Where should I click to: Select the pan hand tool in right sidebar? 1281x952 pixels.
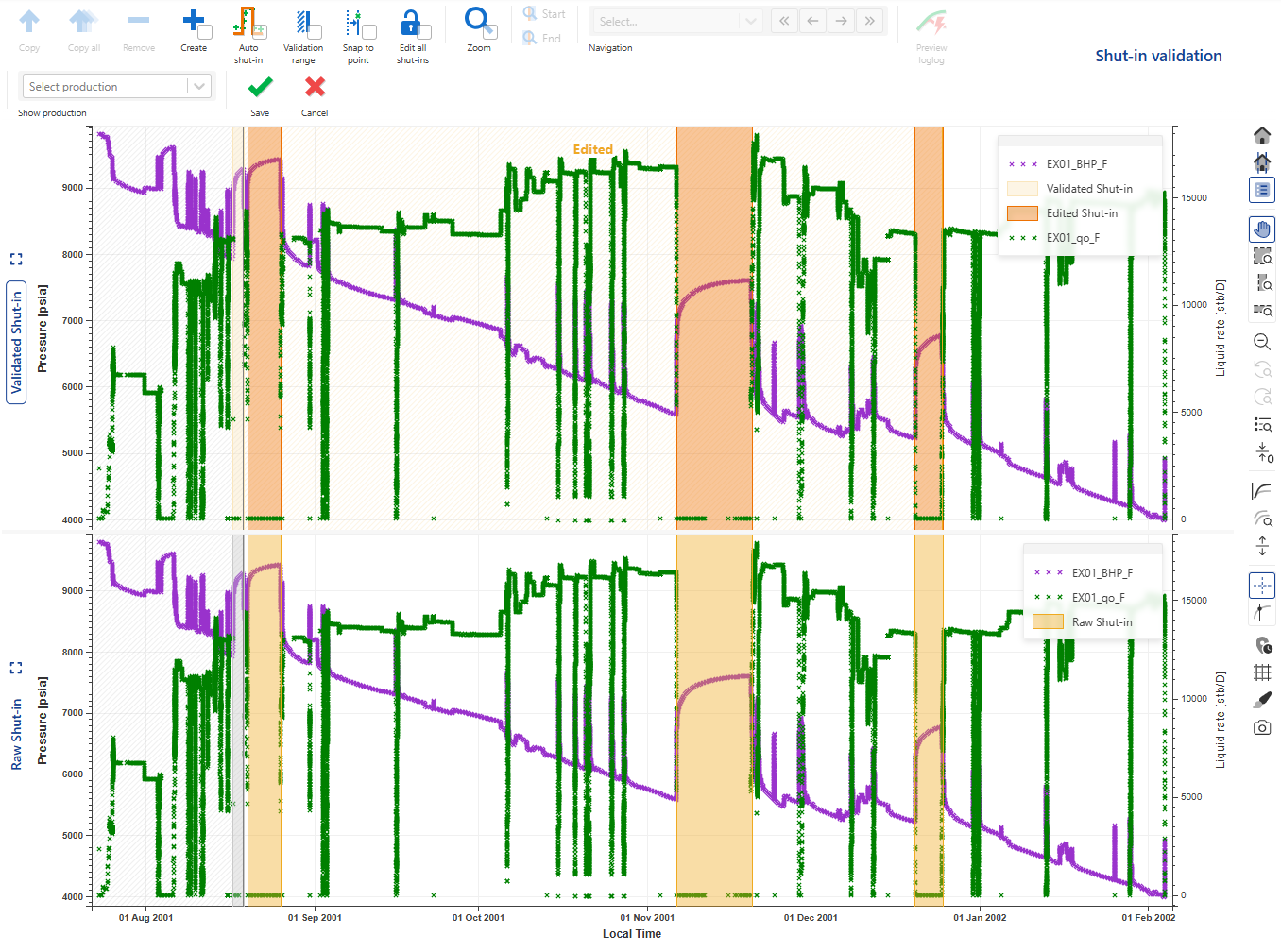(x=1262, y=229)
